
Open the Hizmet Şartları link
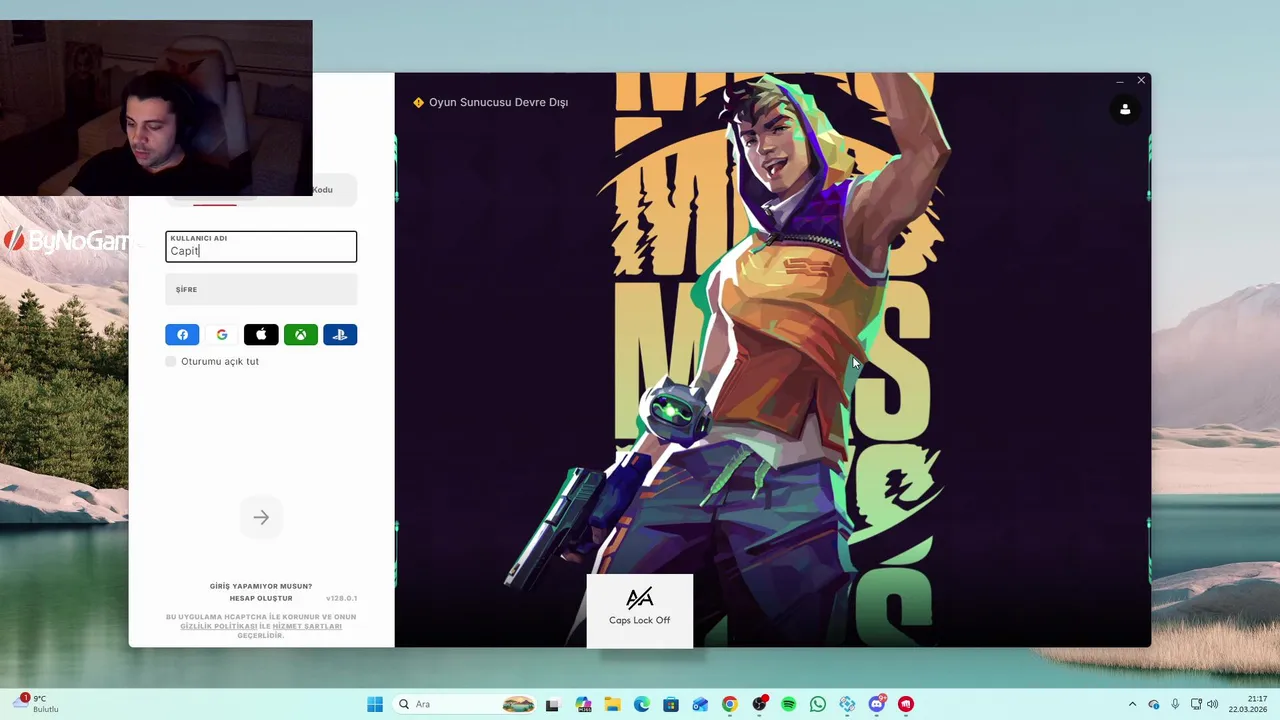coord(307,626)
